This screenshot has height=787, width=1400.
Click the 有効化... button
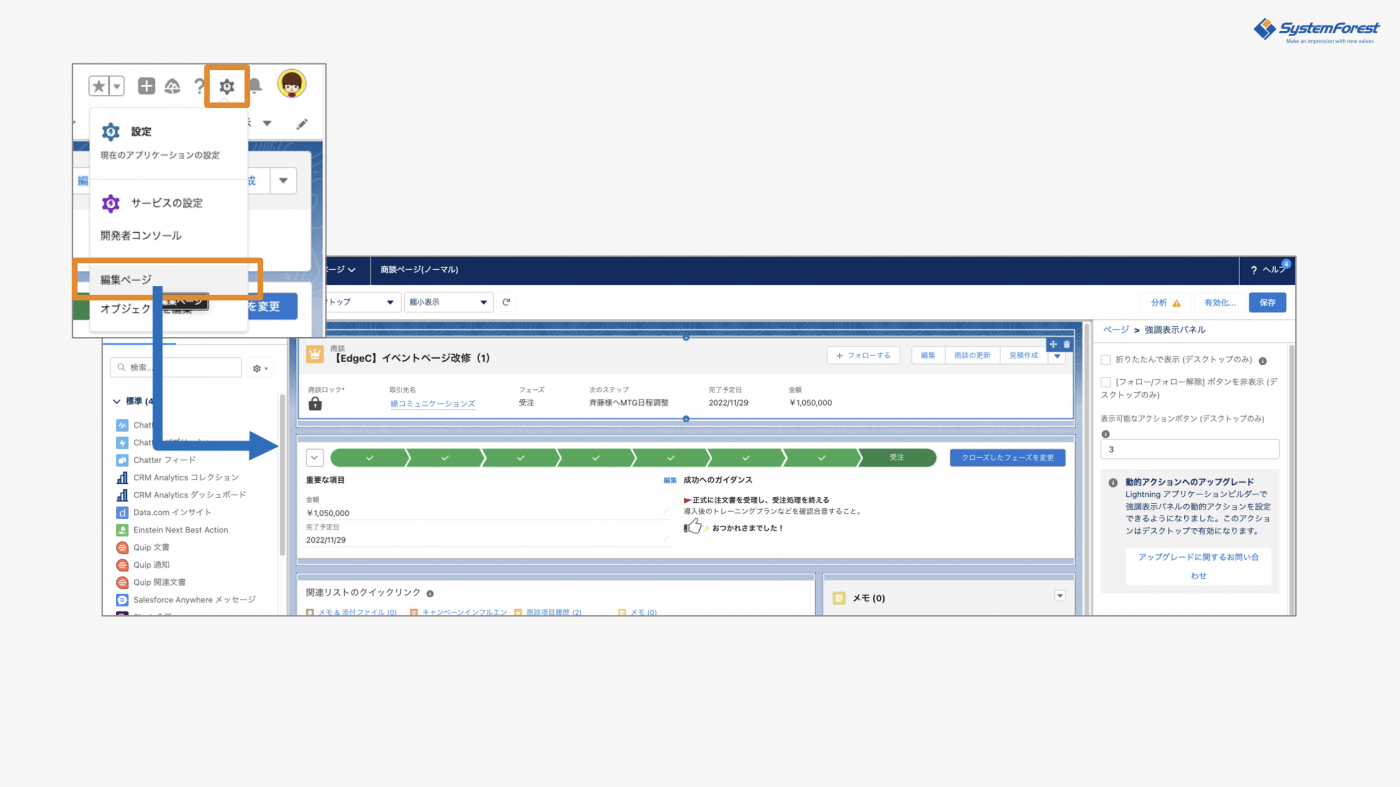click(1219, 302)
